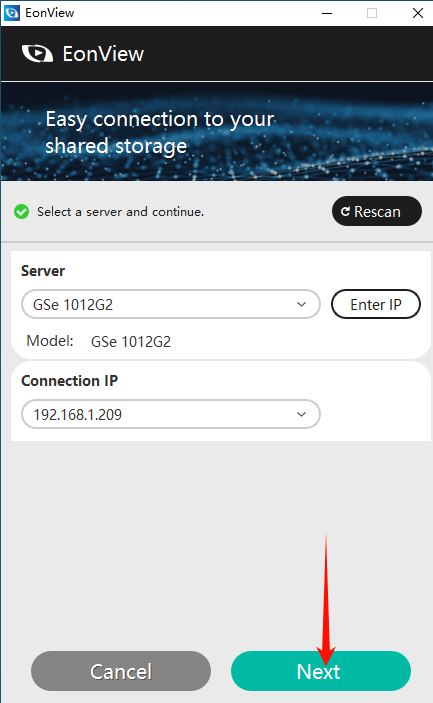Open the GSe 1012G2 server combo box
This screenshot has height=703, width=433.
pyautogui.click(x=171, y=304)
